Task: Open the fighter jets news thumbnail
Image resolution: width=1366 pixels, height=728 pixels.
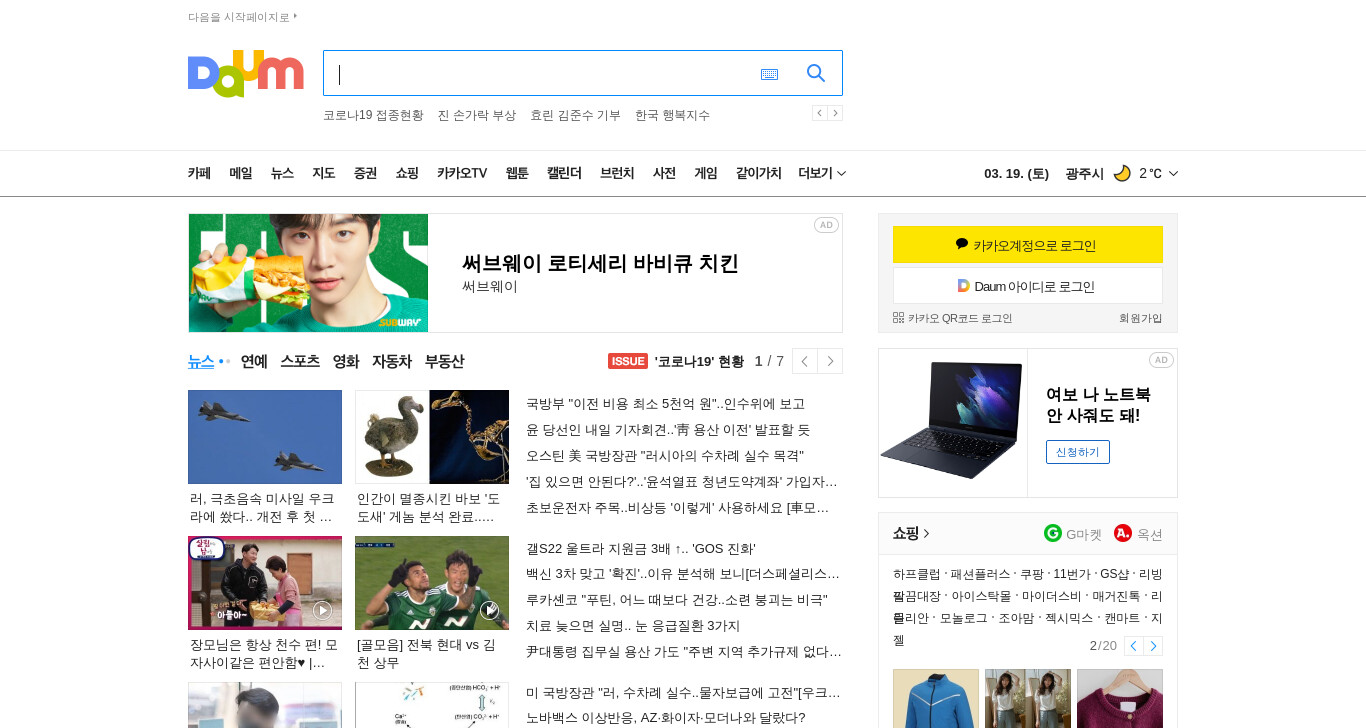Action: pos(265,437)
